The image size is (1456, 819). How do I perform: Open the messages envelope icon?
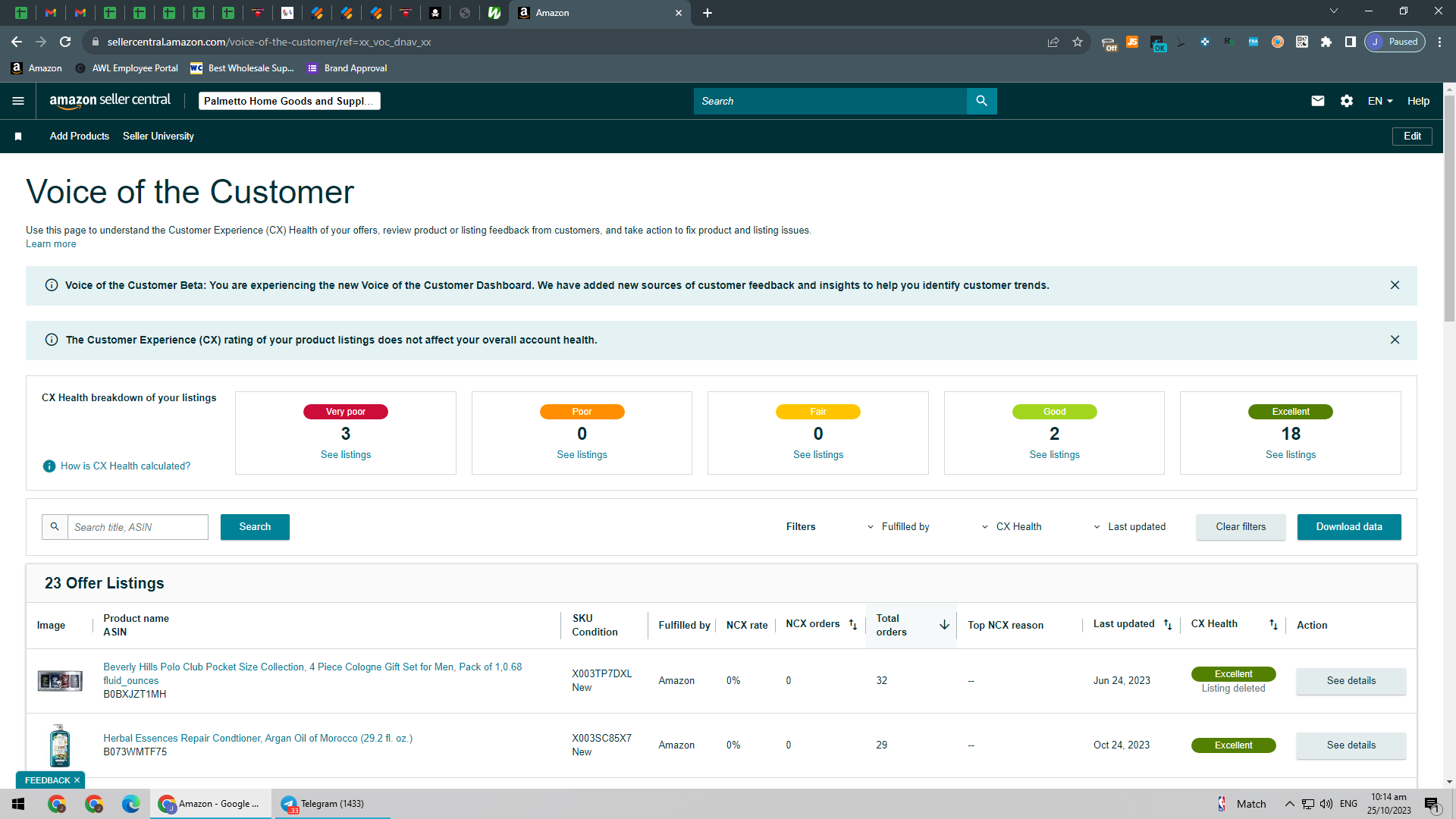(1318, 101)
